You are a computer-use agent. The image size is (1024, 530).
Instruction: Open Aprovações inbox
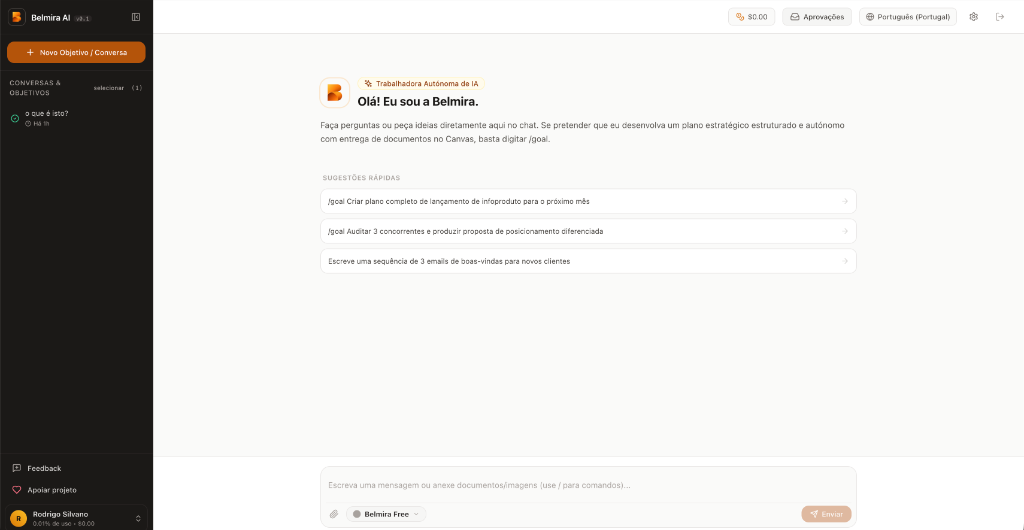(817, 17)
